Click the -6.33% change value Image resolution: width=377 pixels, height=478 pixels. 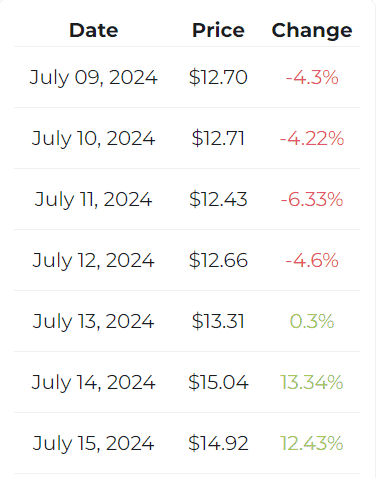(312, 199)
